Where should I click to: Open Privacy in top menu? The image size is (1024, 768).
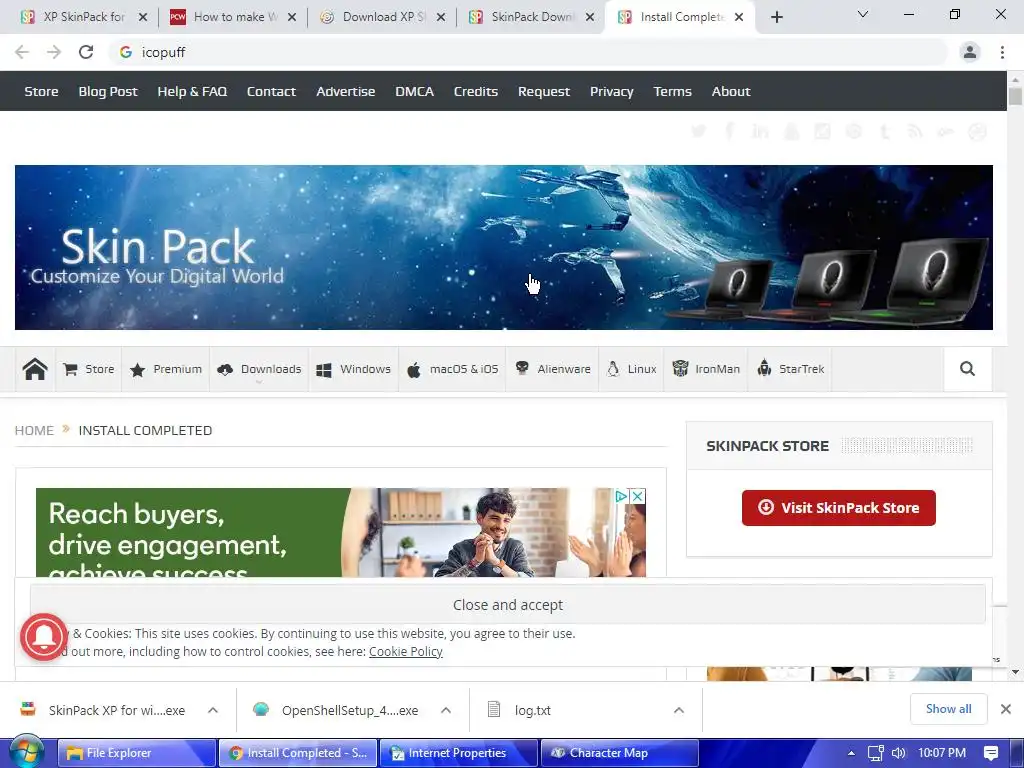611,91
